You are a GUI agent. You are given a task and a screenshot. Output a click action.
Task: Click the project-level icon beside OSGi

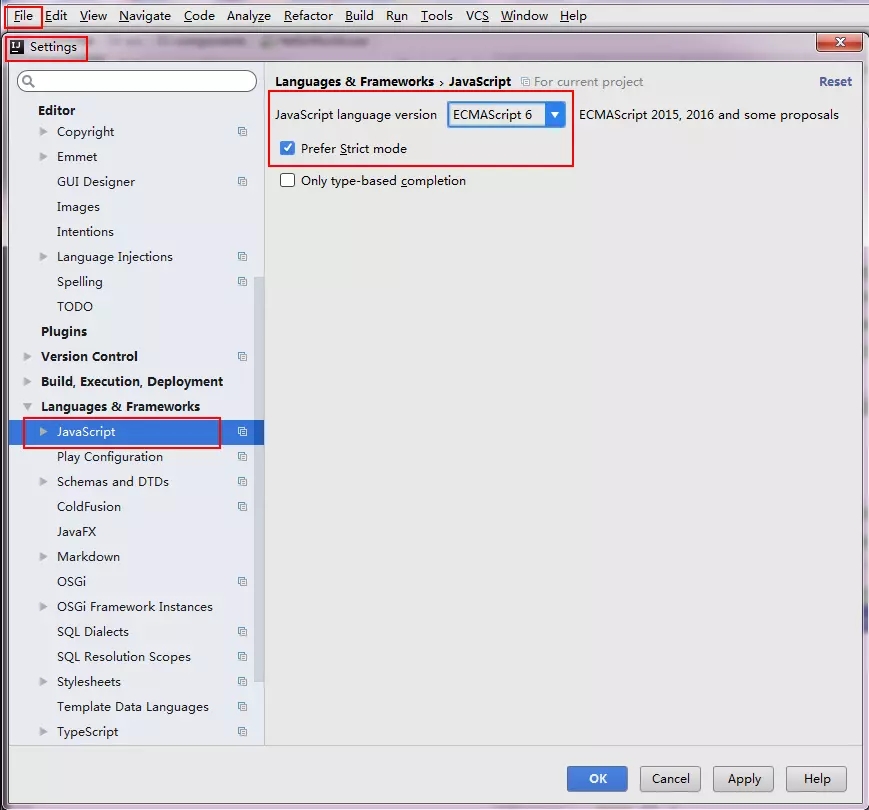[x=242, y=581]
